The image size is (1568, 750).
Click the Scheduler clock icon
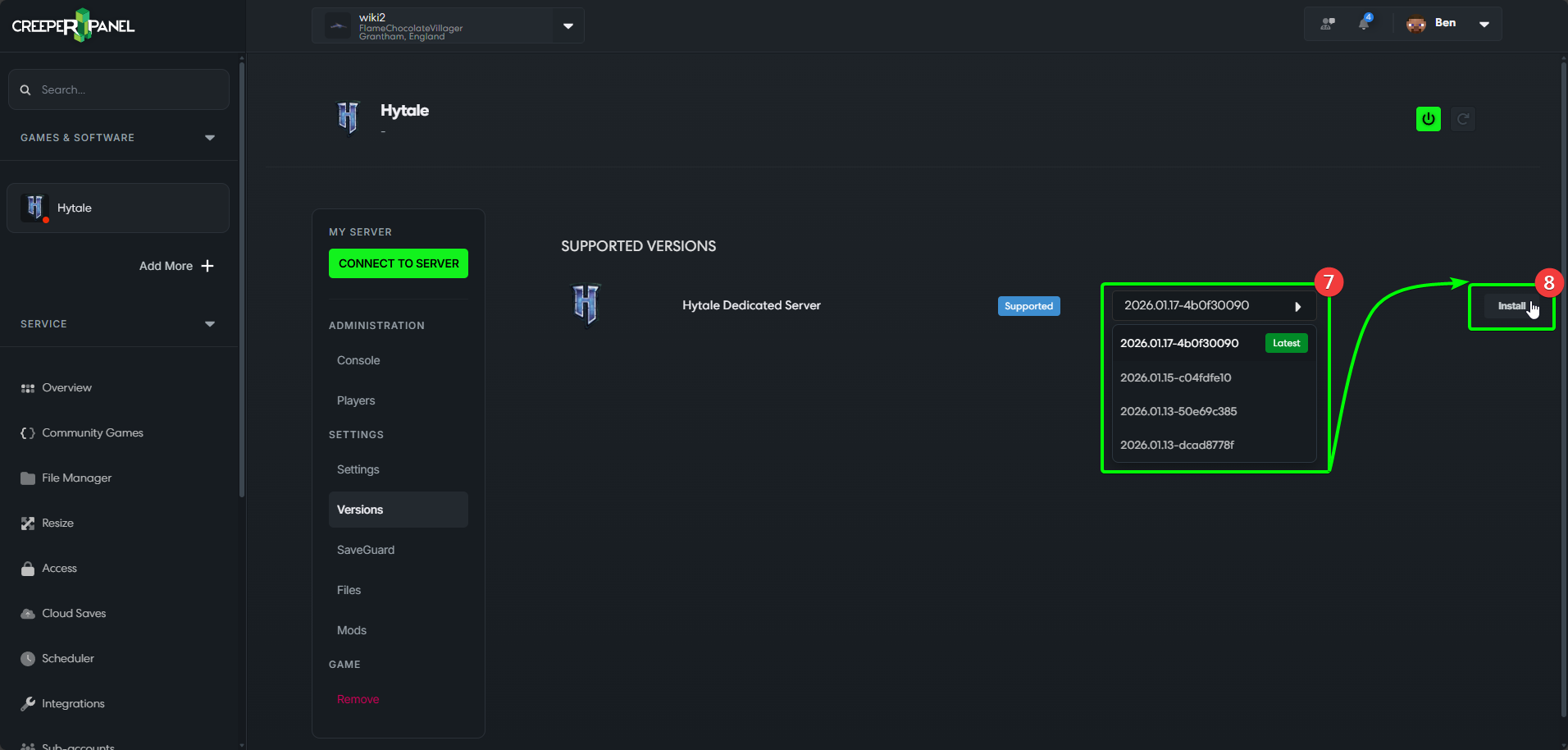tap(28, 659)
